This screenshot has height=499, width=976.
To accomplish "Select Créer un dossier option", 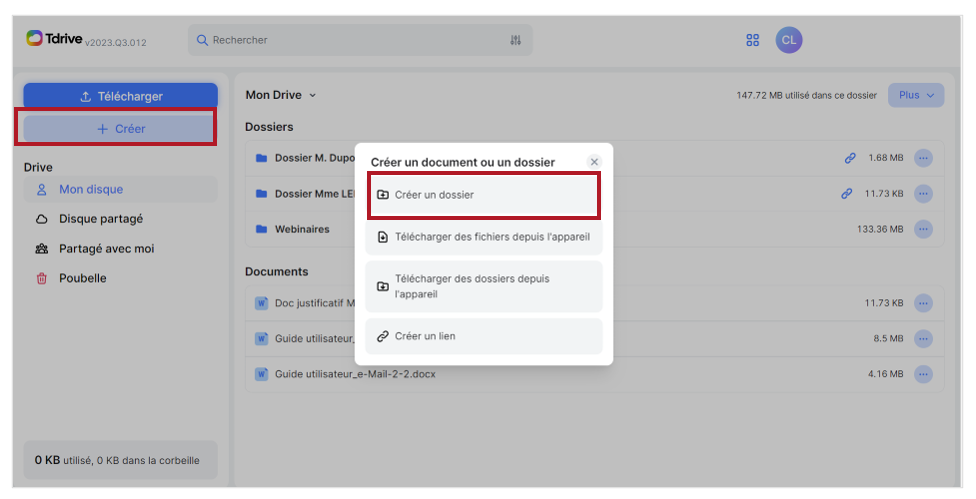I will pyautogui.click(x=484, y=195).
